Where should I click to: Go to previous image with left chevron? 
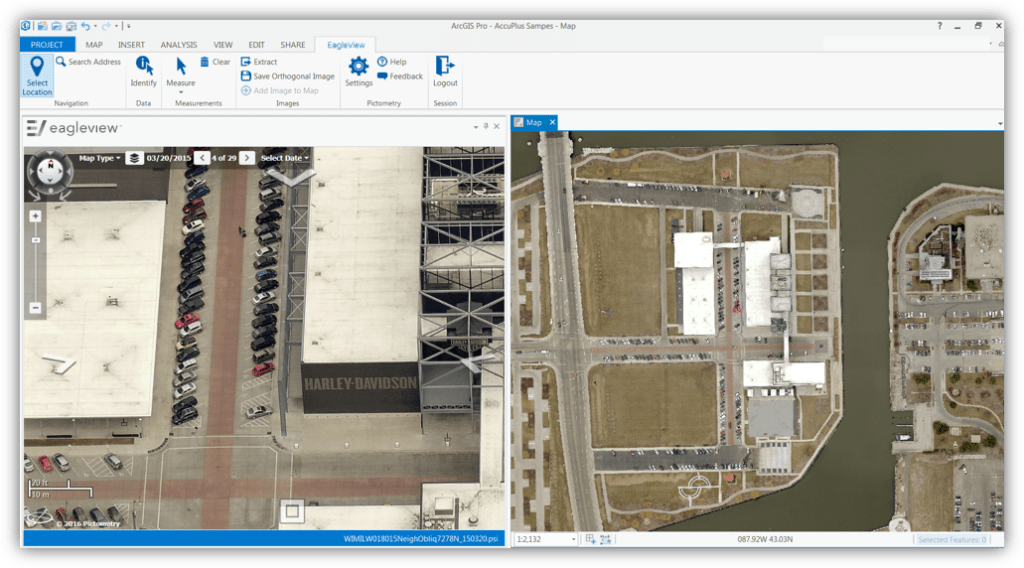tap(202, 158)
